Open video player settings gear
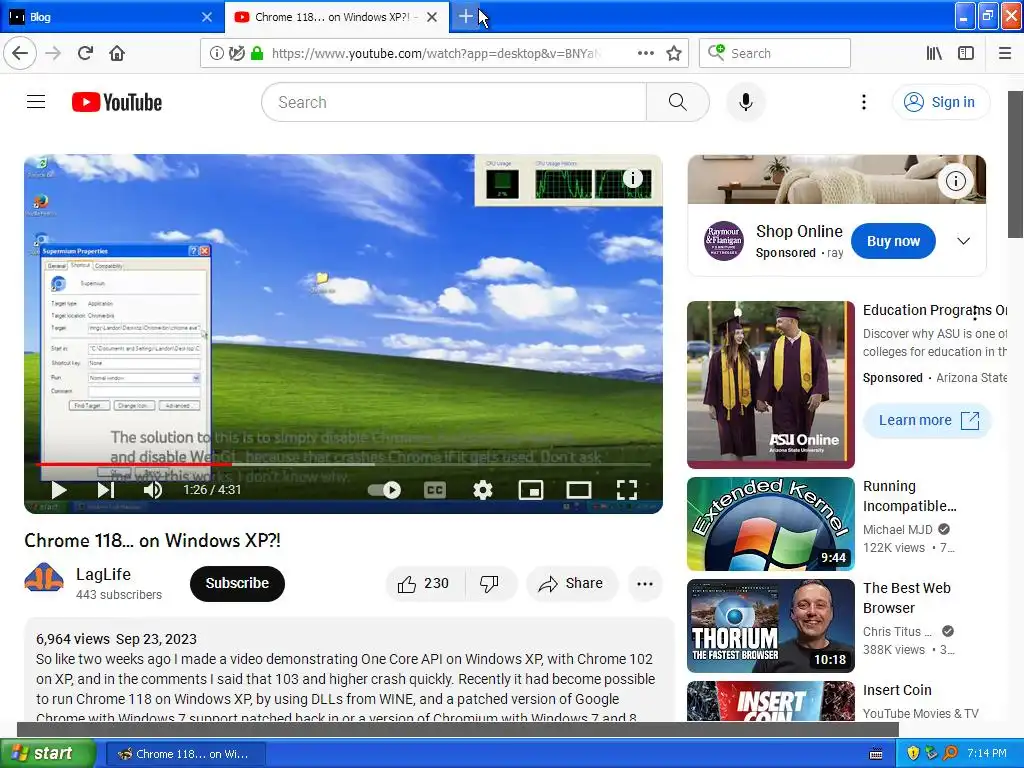This screenshot has width=1024, height=768. pyautogui.click(x=483, y=490)
